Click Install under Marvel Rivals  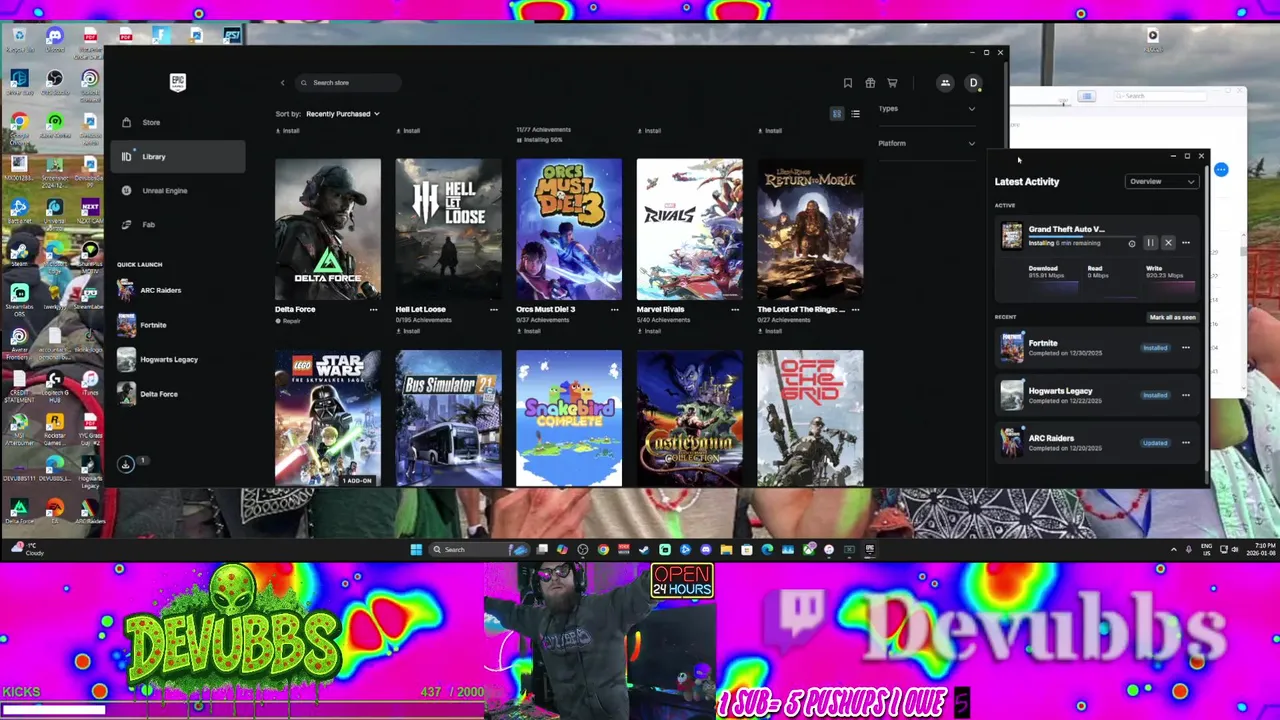tap(650, 331)
